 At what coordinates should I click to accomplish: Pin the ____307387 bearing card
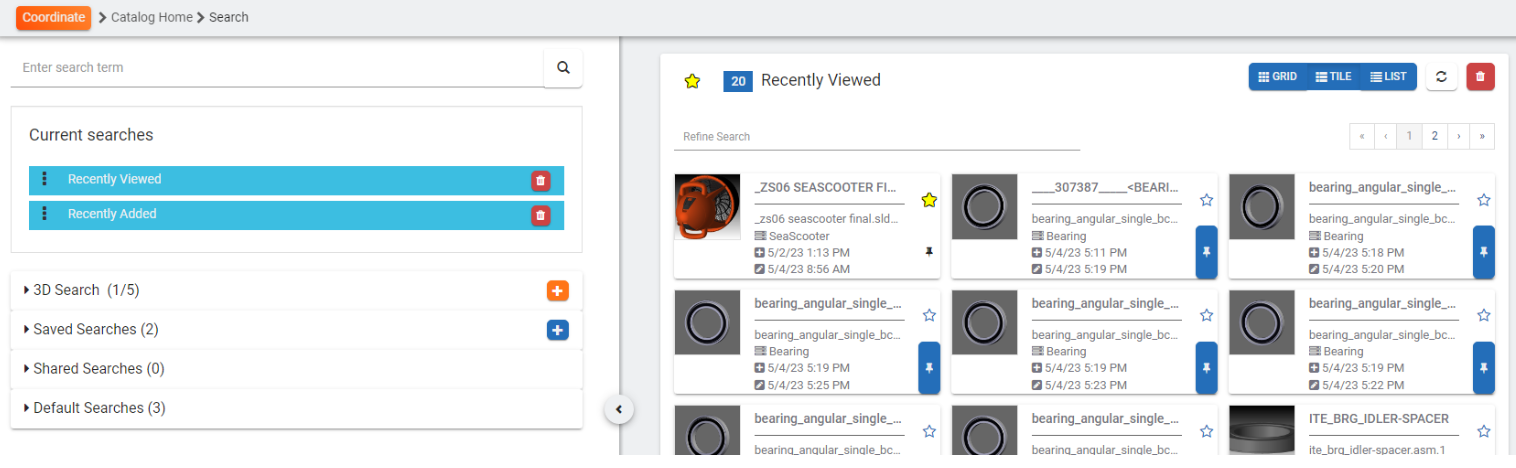click(x=1207, y=252)
